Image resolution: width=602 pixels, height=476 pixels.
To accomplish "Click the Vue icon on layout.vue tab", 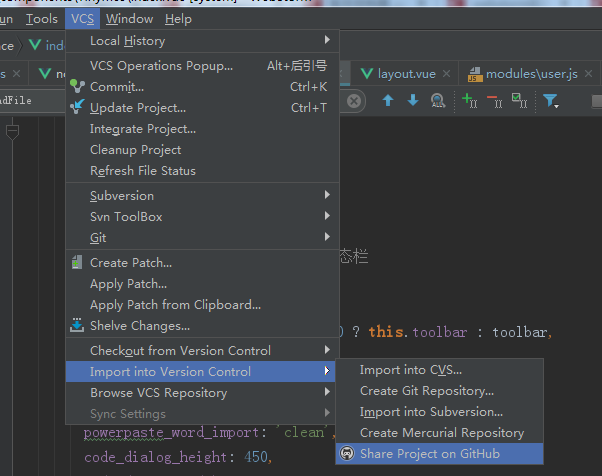I will tap(367, 73).
